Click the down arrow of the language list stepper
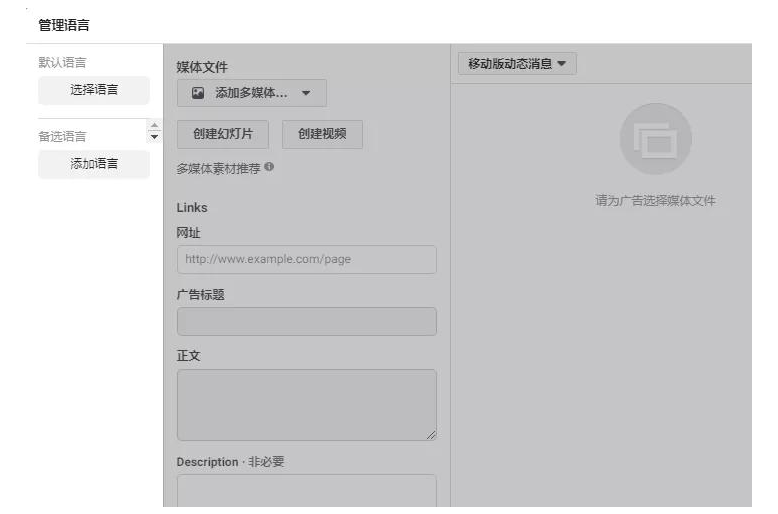The image size is (778, 514). point(154,136)
